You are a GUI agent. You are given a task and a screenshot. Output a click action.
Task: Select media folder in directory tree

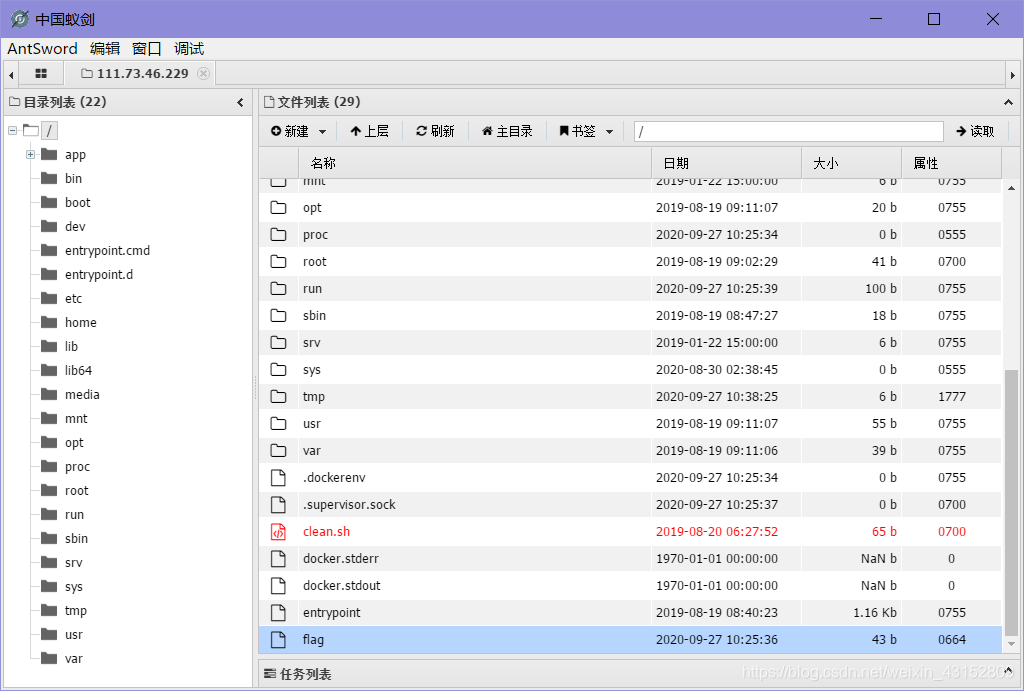click(x=82, y=394)
